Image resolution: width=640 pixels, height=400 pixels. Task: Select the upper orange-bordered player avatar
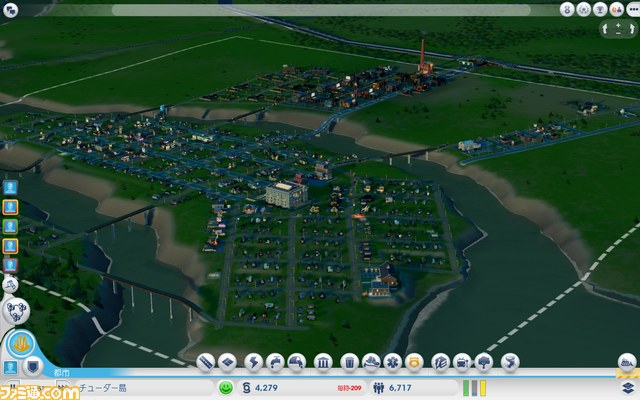[10, 207]
